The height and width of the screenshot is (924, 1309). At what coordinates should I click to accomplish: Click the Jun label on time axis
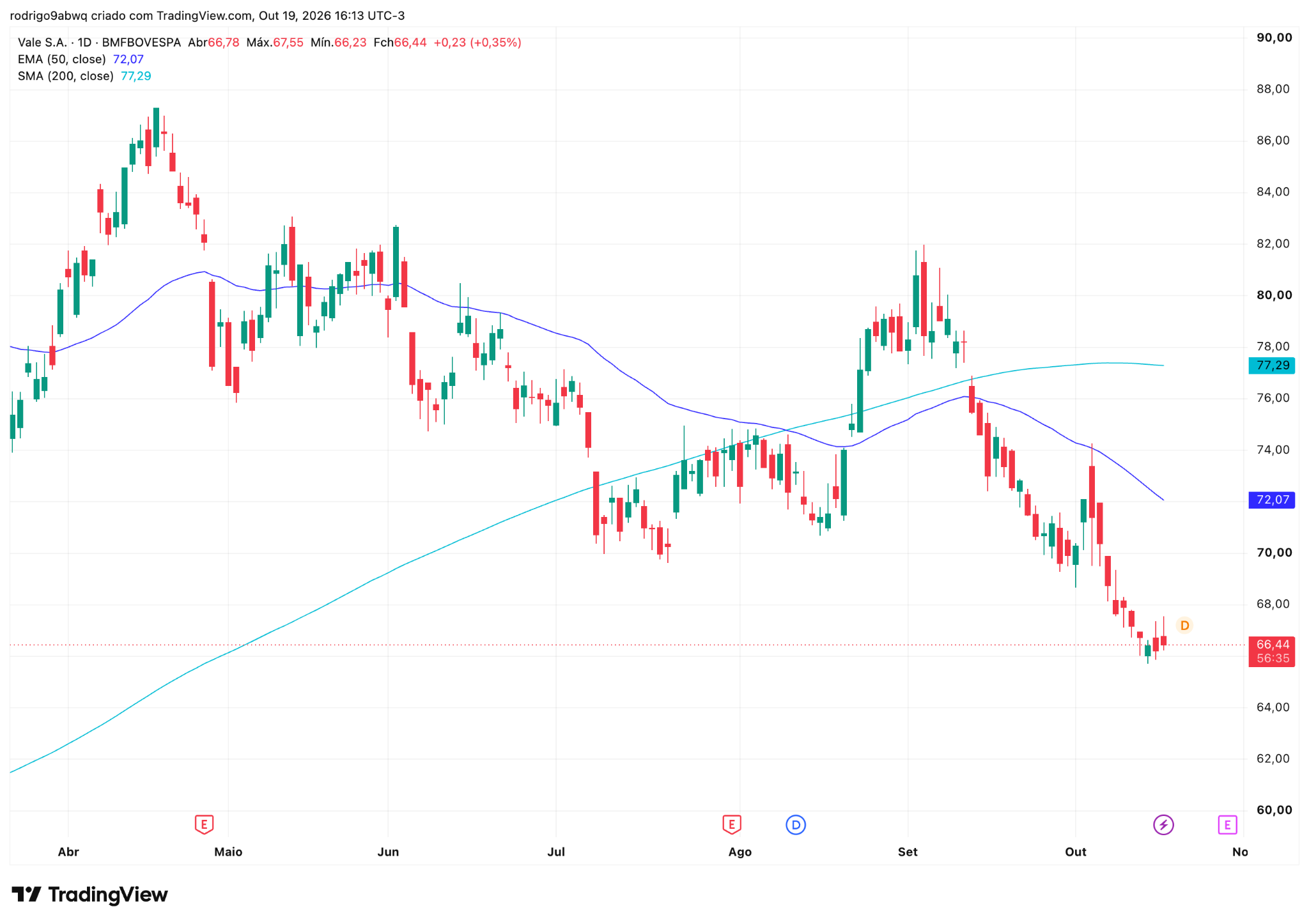click(x=388, y=852)
